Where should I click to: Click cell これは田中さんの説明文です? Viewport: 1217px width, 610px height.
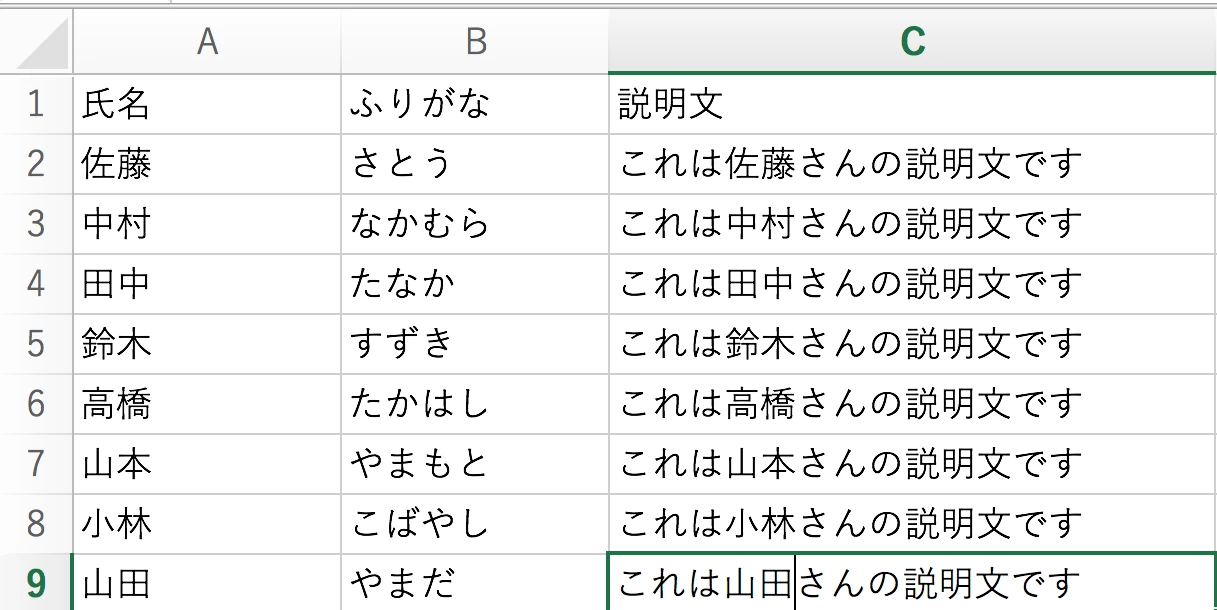(912, 284)
